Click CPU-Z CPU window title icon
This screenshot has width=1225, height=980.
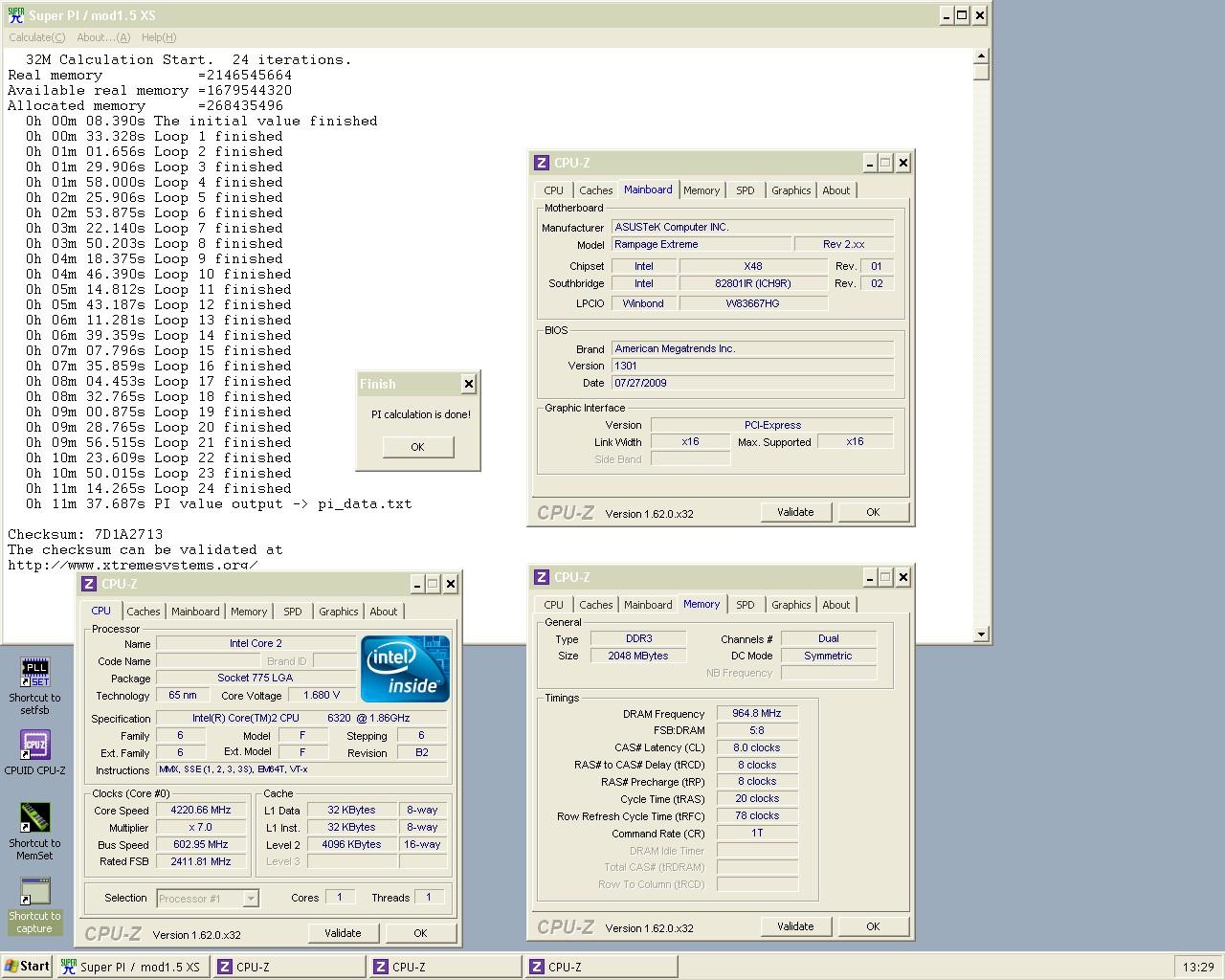coord(89,584)
